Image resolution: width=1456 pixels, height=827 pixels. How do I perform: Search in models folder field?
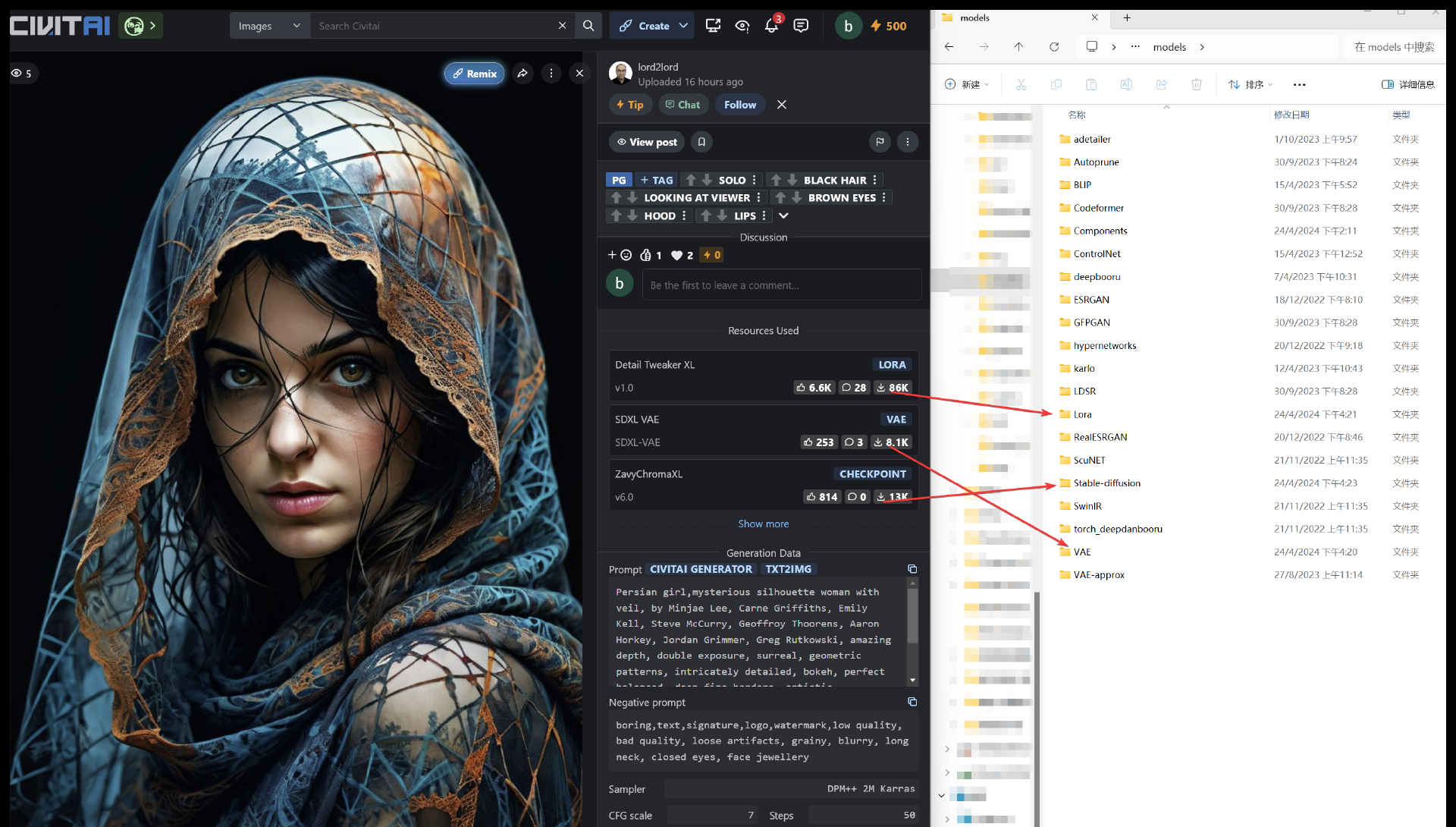tap(1394, 47)
